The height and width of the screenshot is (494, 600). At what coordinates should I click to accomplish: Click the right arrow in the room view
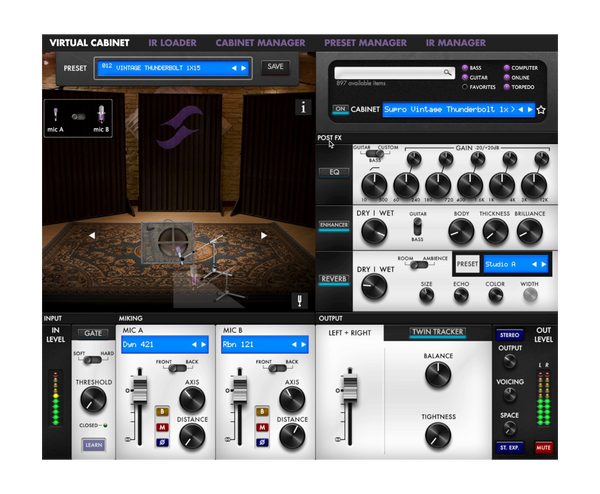click(264, 236)
